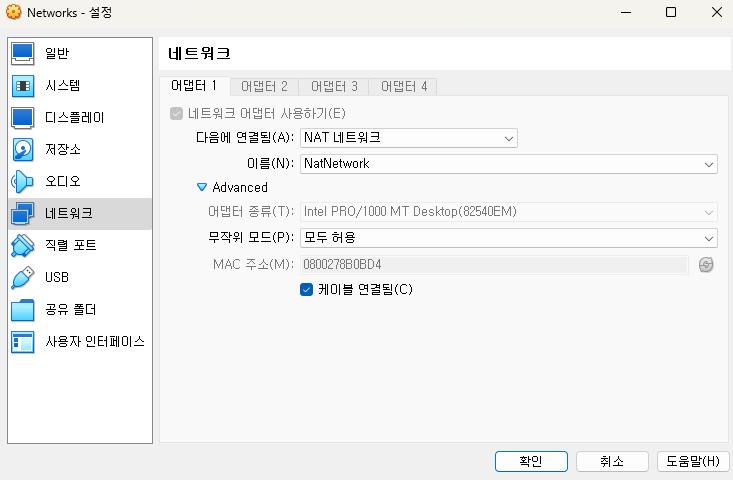This screenshot has width=733, height=480.
Task: Select 저장소 label in settings list
Action: (63, 150)
